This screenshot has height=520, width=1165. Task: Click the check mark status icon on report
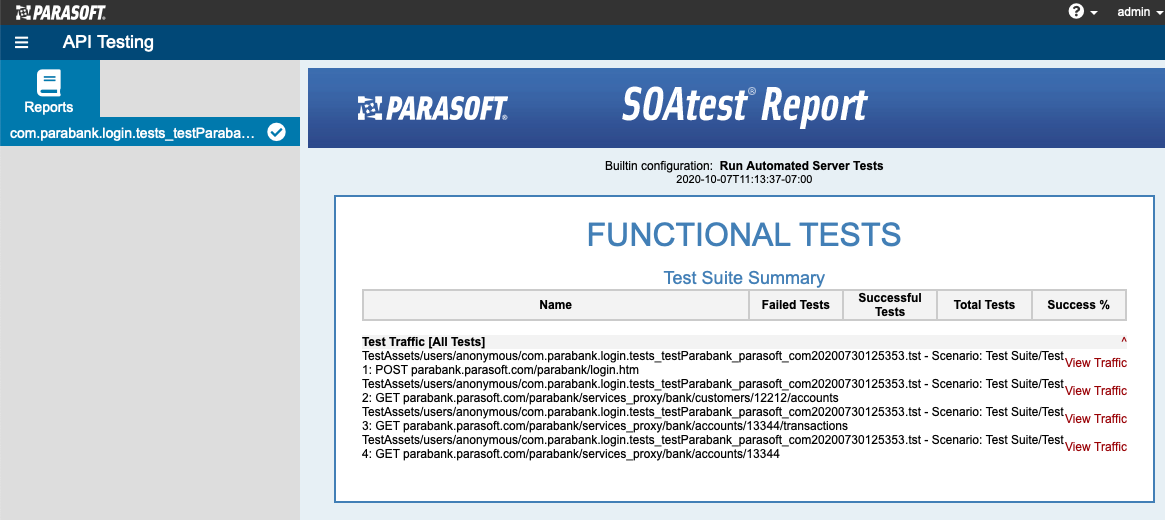[276, 132]
